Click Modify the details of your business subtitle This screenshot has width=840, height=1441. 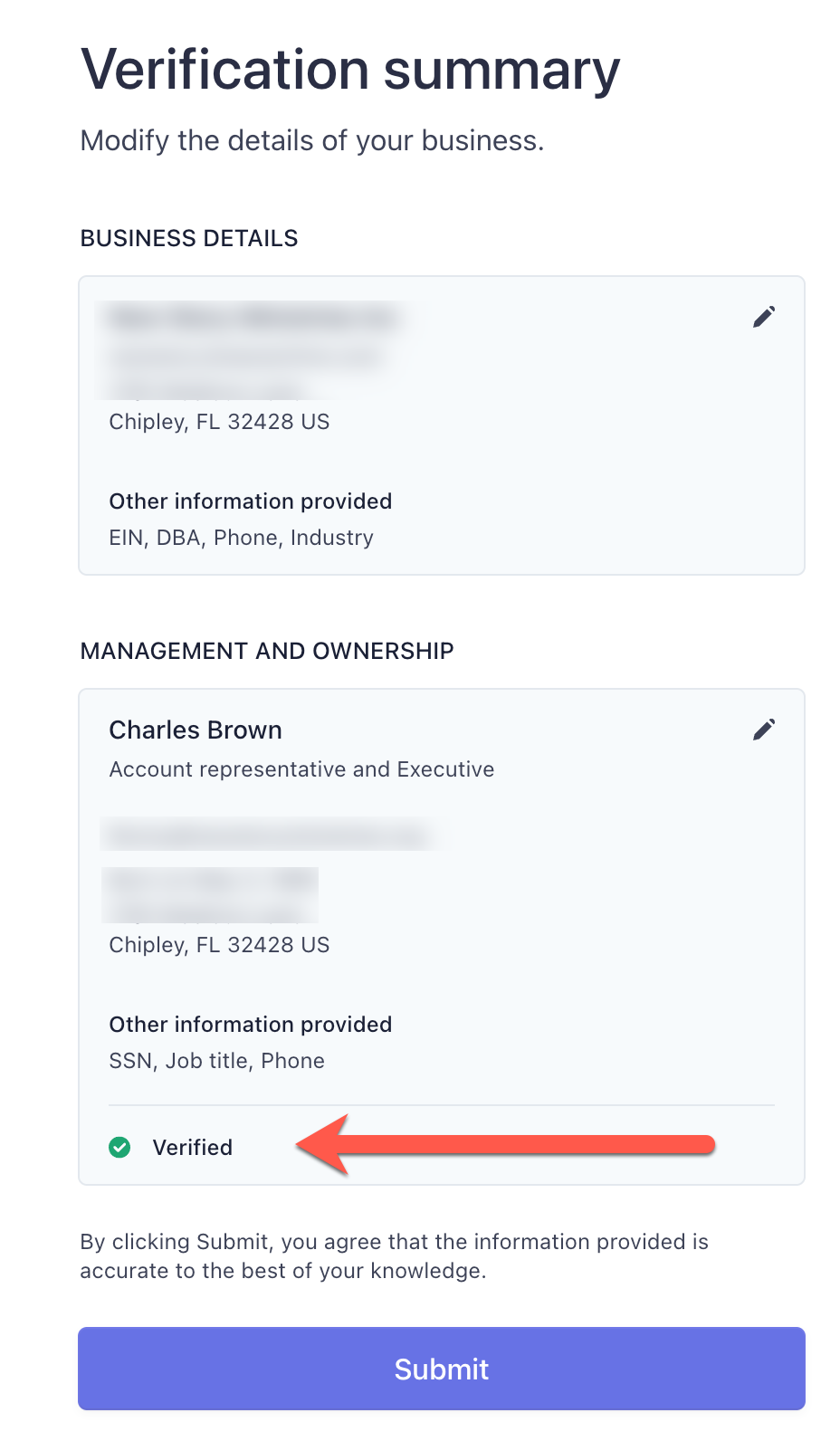[x=312, y=141]
